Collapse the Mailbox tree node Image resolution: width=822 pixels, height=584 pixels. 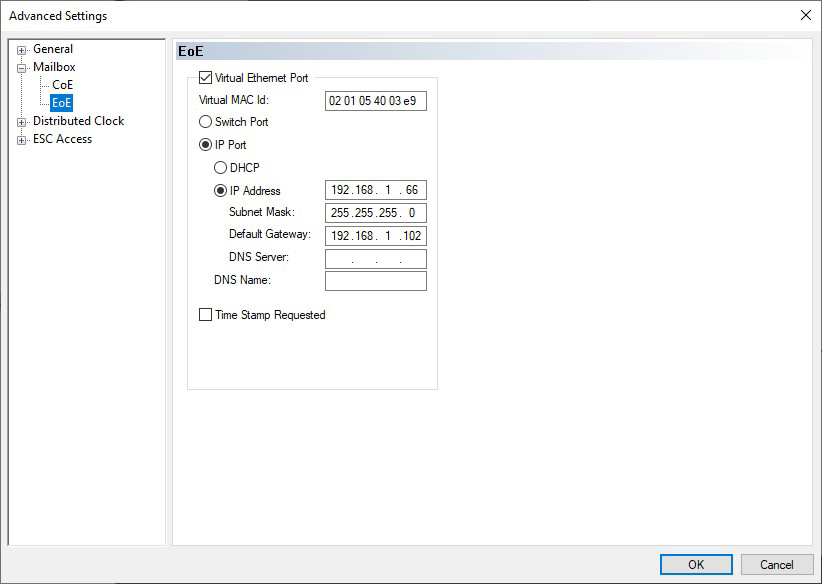pyautogui.click(x=22, y=68)
